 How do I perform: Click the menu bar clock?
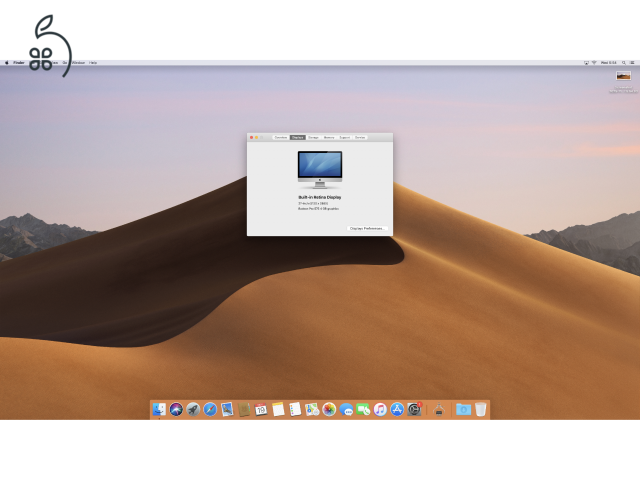609,63
